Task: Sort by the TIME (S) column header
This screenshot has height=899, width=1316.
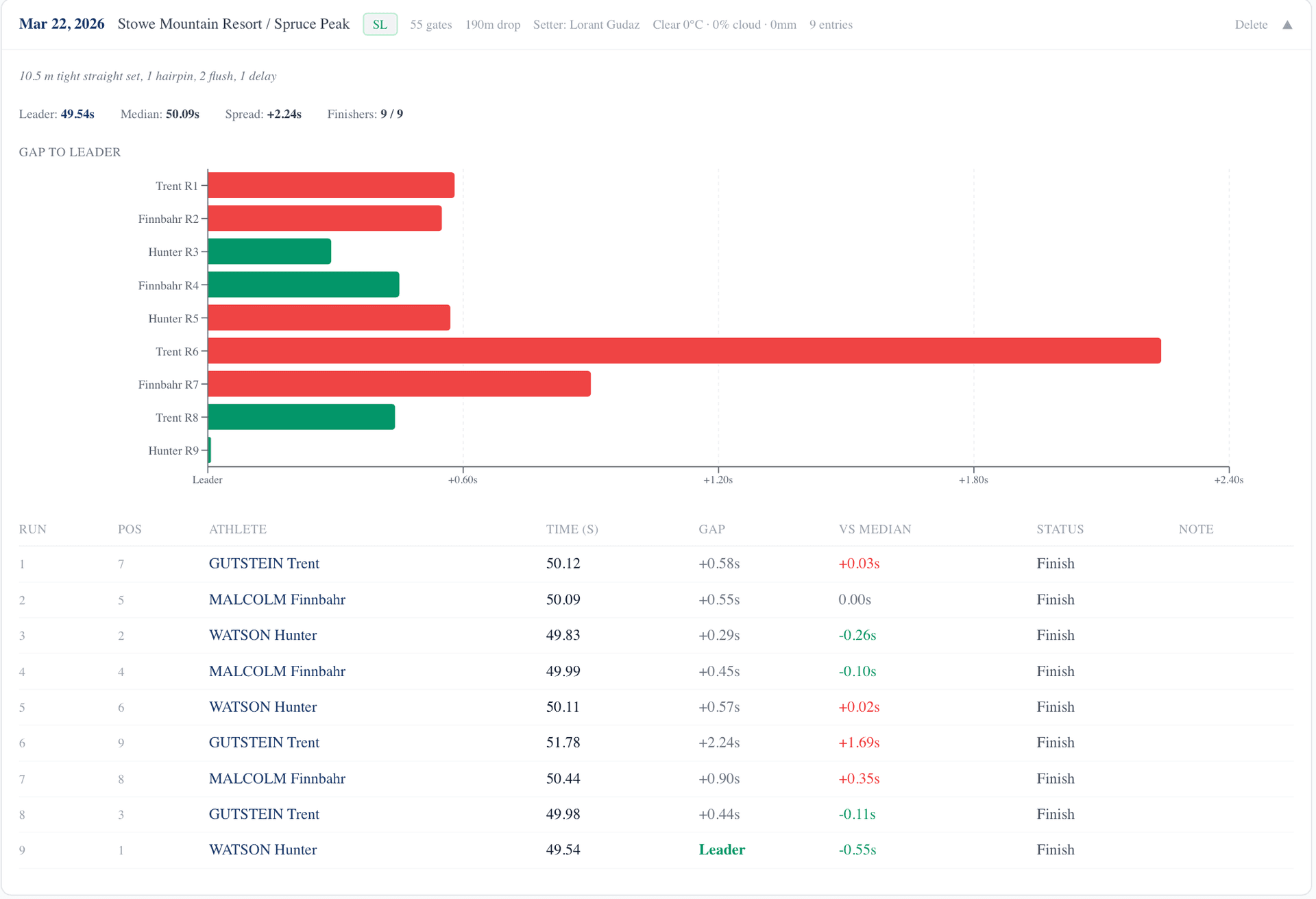Action: [x=572, y=529]
